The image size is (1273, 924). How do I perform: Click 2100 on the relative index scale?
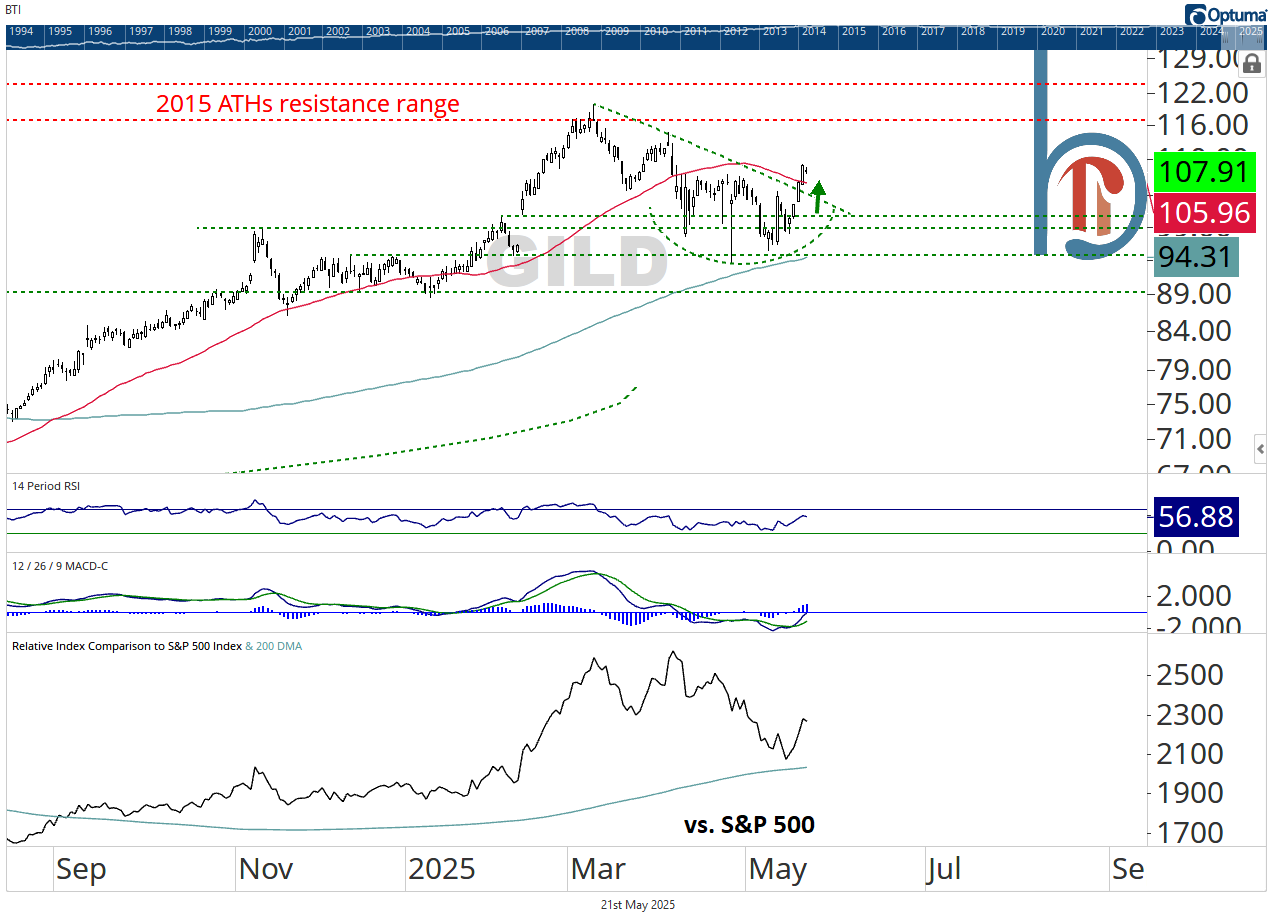click(x=1189, y=754)
